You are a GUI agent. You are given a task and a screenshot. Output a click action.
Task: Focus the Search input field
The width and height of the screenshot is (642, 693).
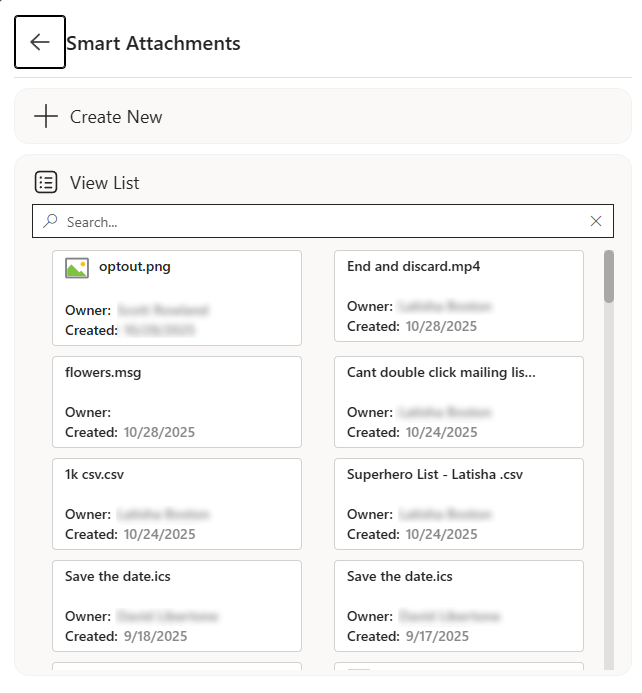point(320,221)
